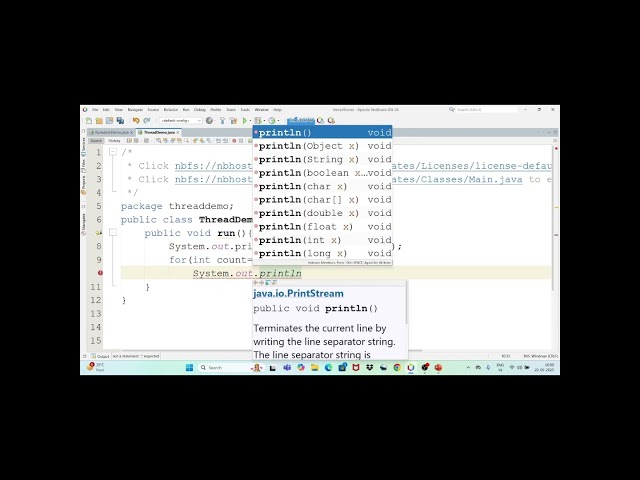Close the RunnableDemo.java tab

[x=131, y=133]
